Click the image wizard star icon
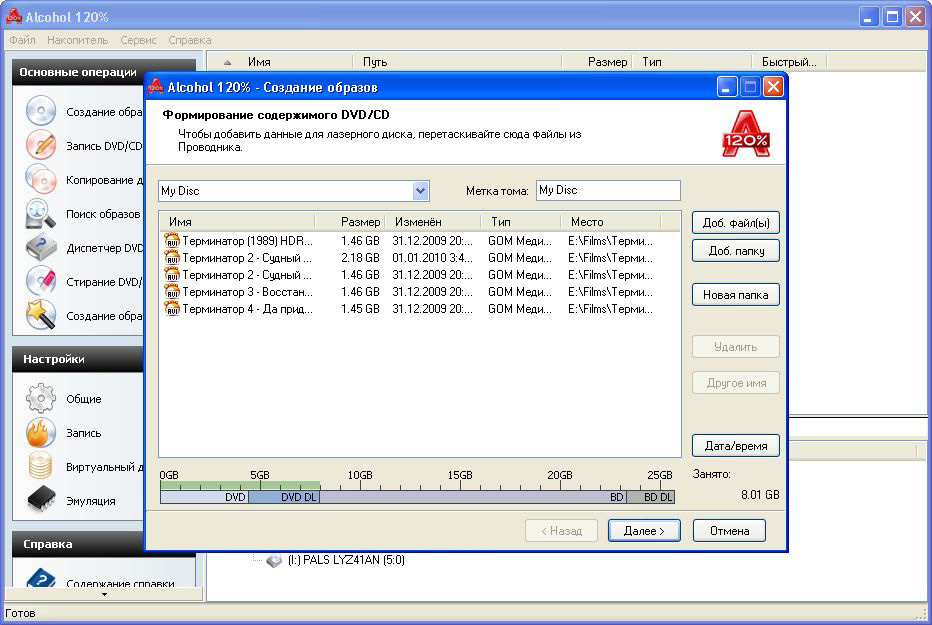This screenshot has height=625, width=932. pos(40,315)
